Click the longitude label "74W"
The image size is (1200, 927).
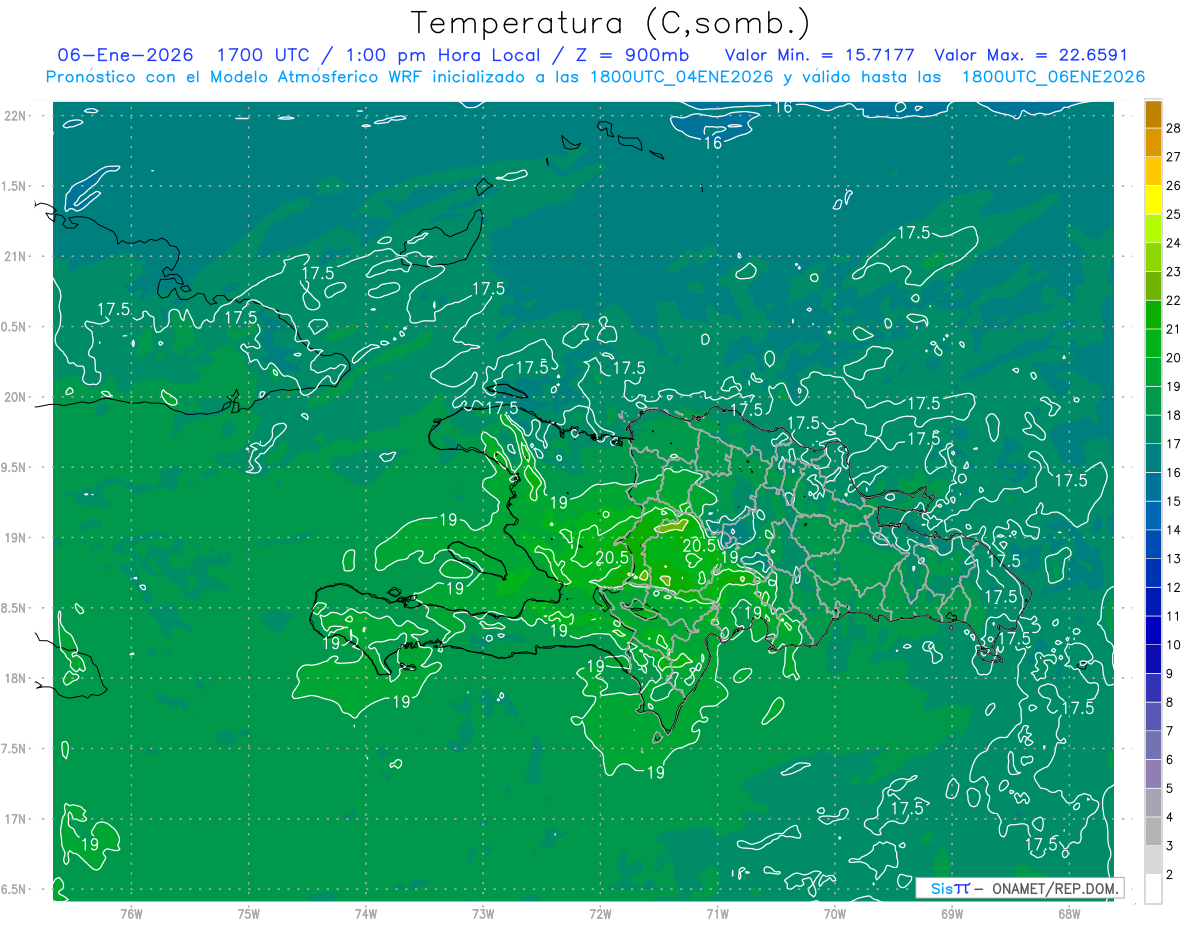[x=366, y=913]
